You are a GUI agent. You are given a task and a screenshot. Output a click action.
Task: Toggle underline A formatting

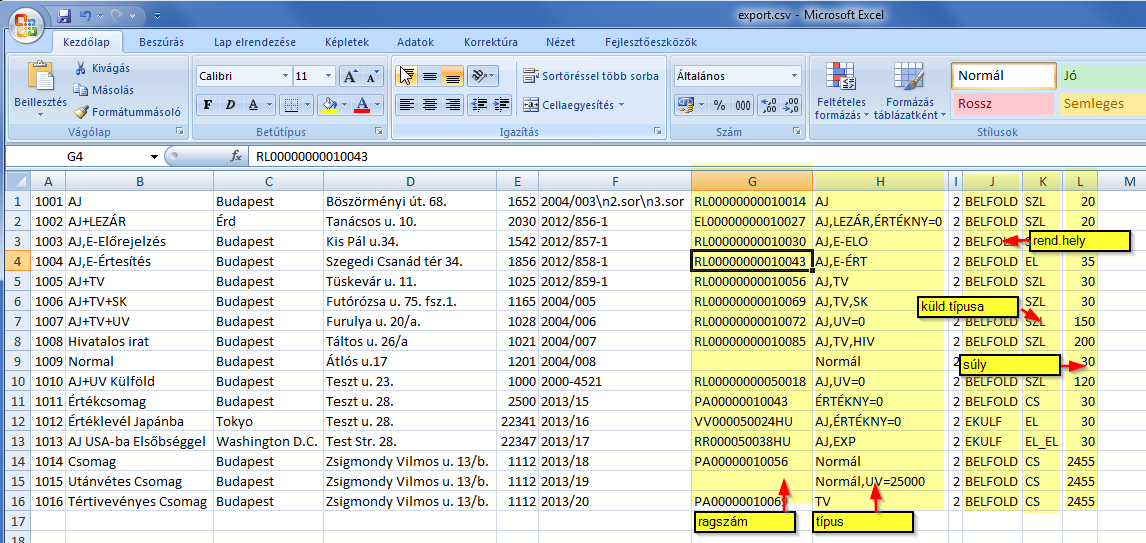(253, 105)
